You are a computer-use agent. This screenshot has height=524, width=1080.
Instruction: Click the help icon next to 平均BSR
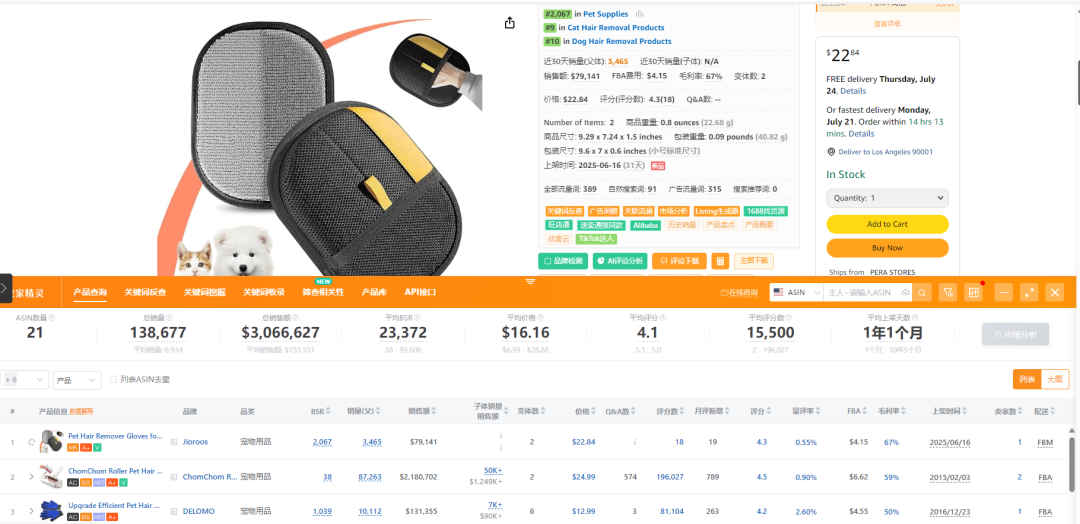pos(419,318)
